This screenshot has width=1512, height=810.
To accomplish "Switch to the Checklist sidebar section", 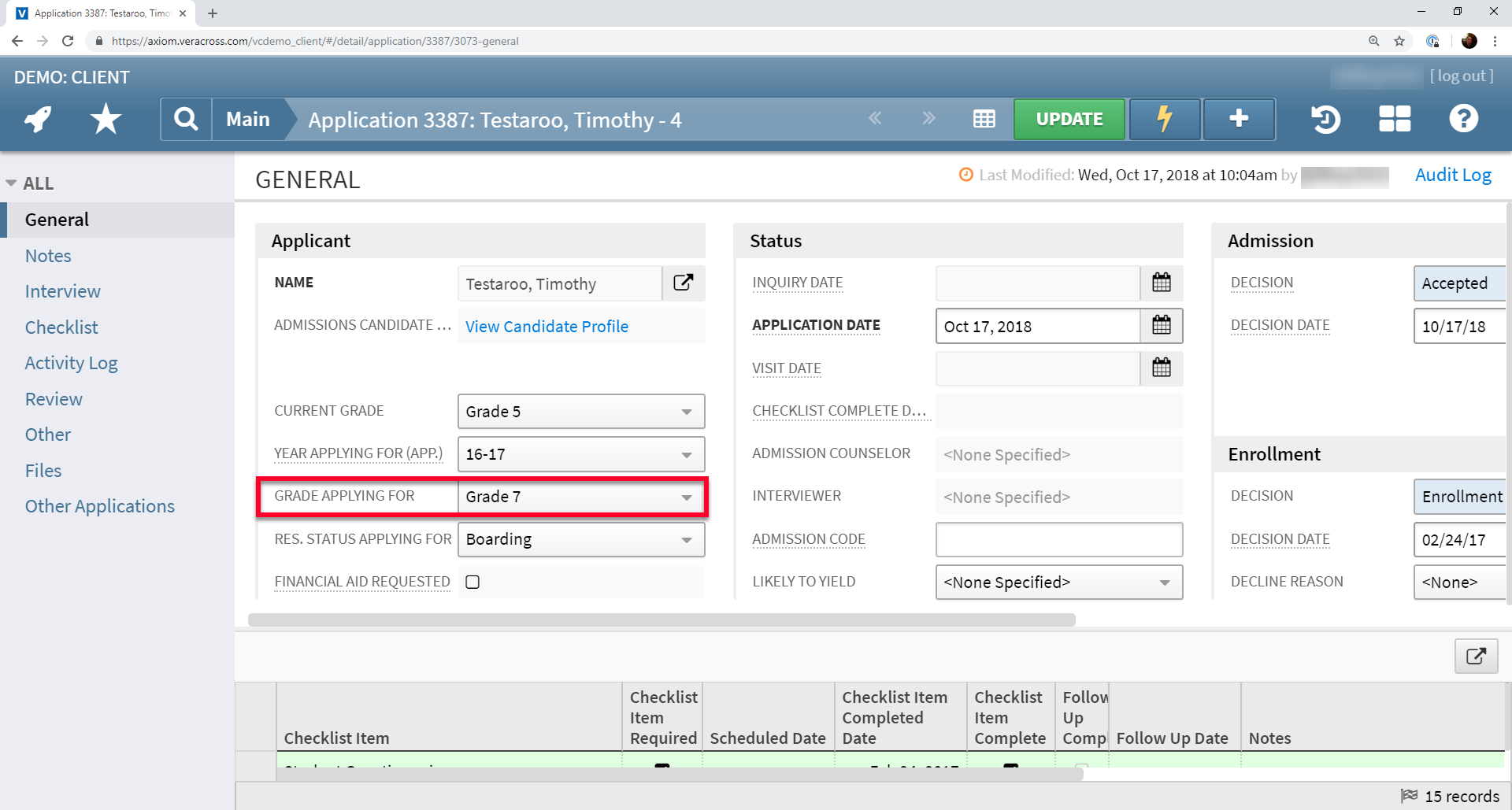I will coord(61,327).
